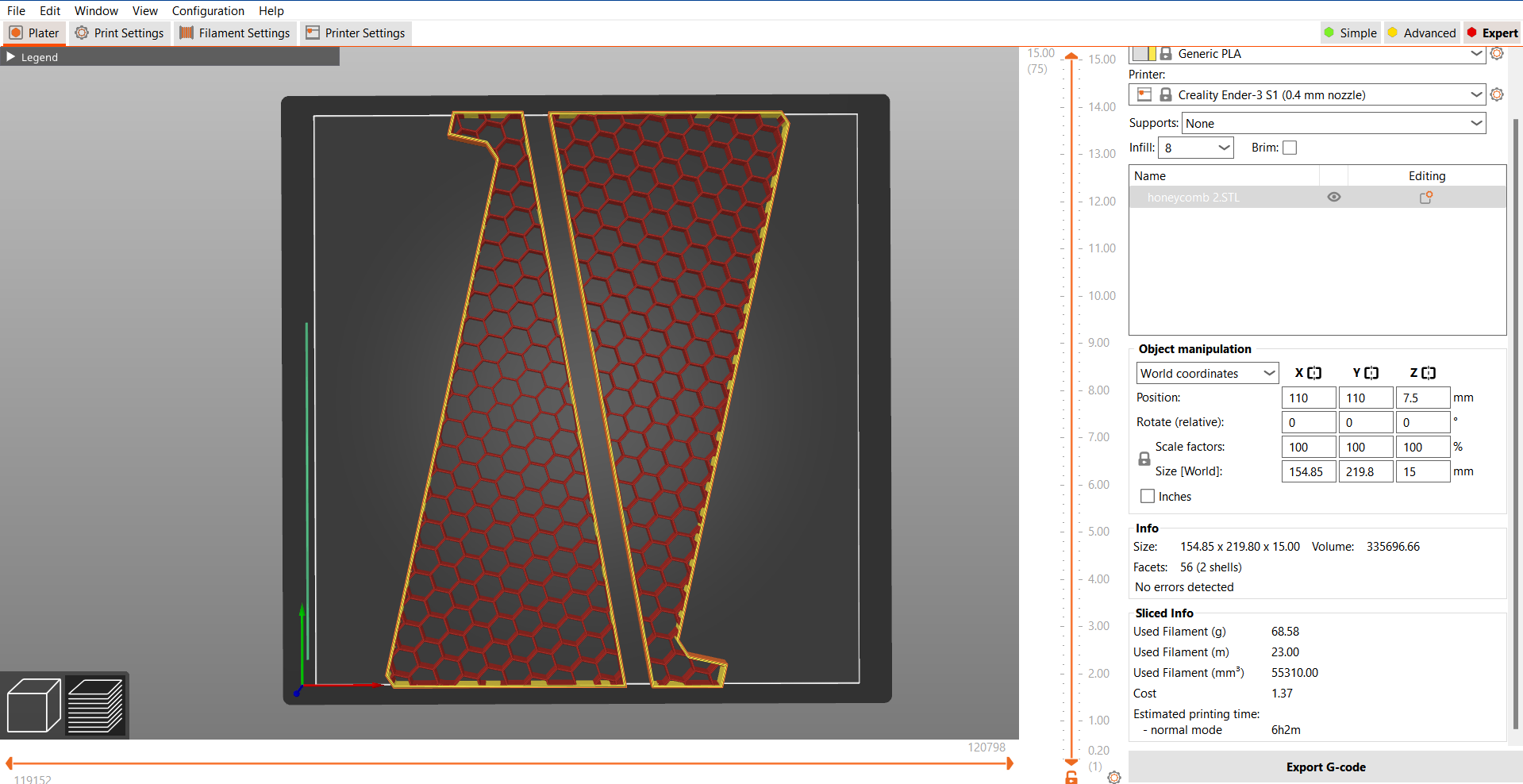Hide honeycomb 2.STL using the eye icon

1333,198
